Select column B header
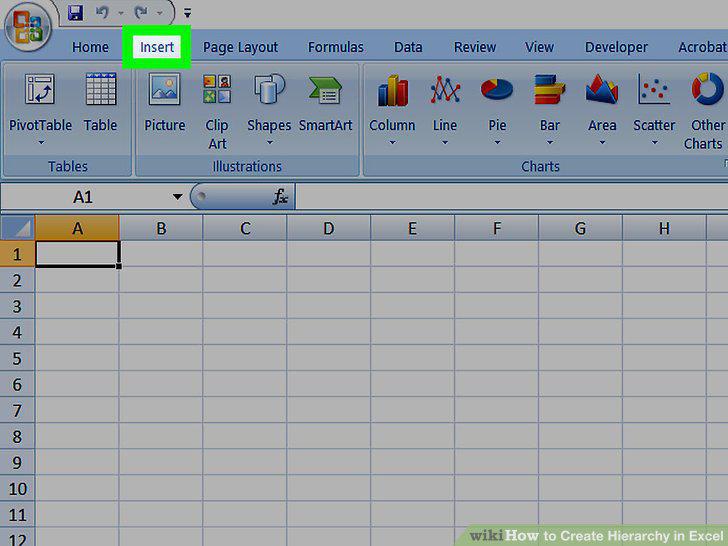This screenshot has height=546, width=728. click(x=161, y=228)
